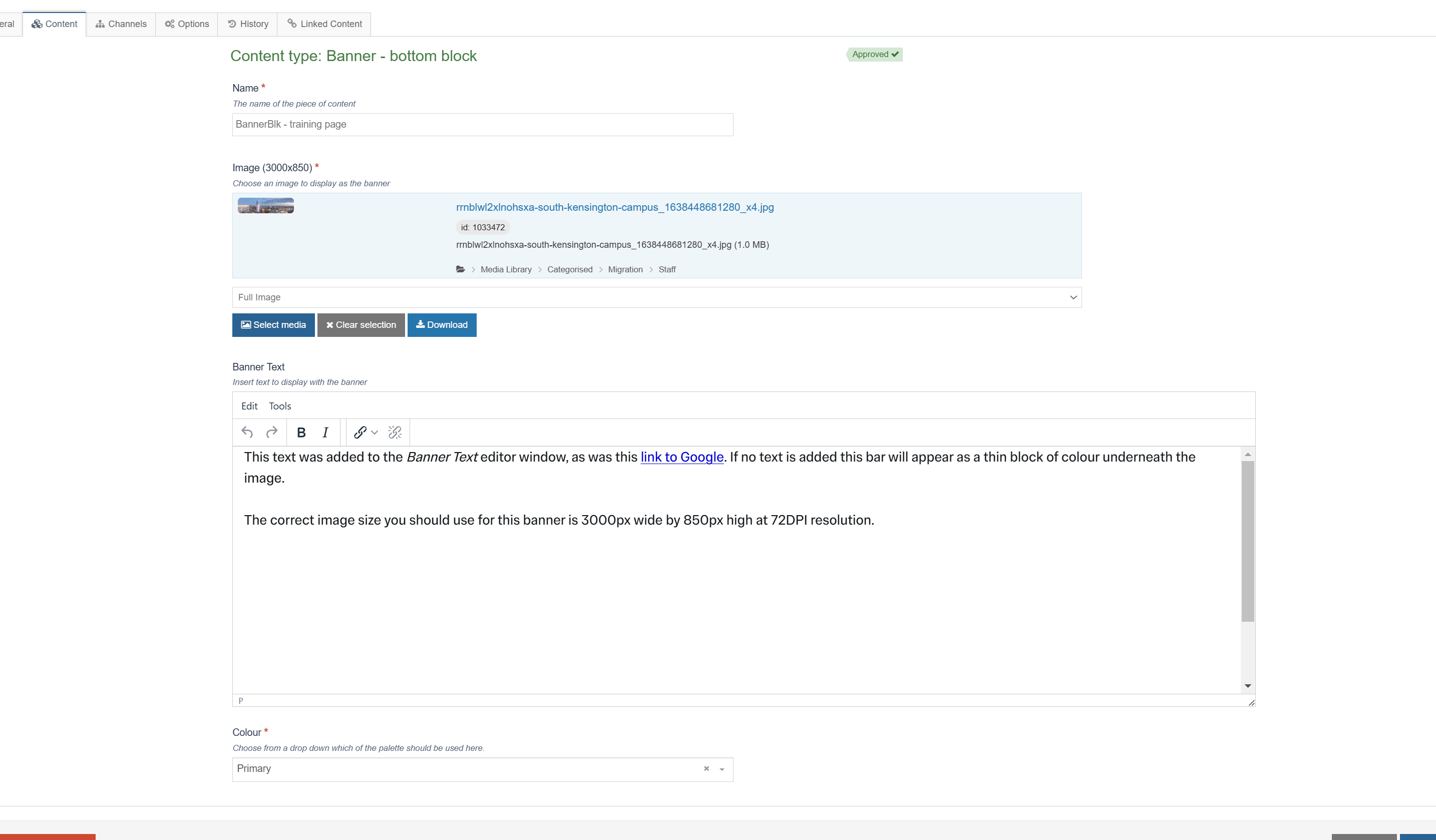Open the south-kensington-campus jpg file link
1436x840 pixels.
click(x=615, y=207)
